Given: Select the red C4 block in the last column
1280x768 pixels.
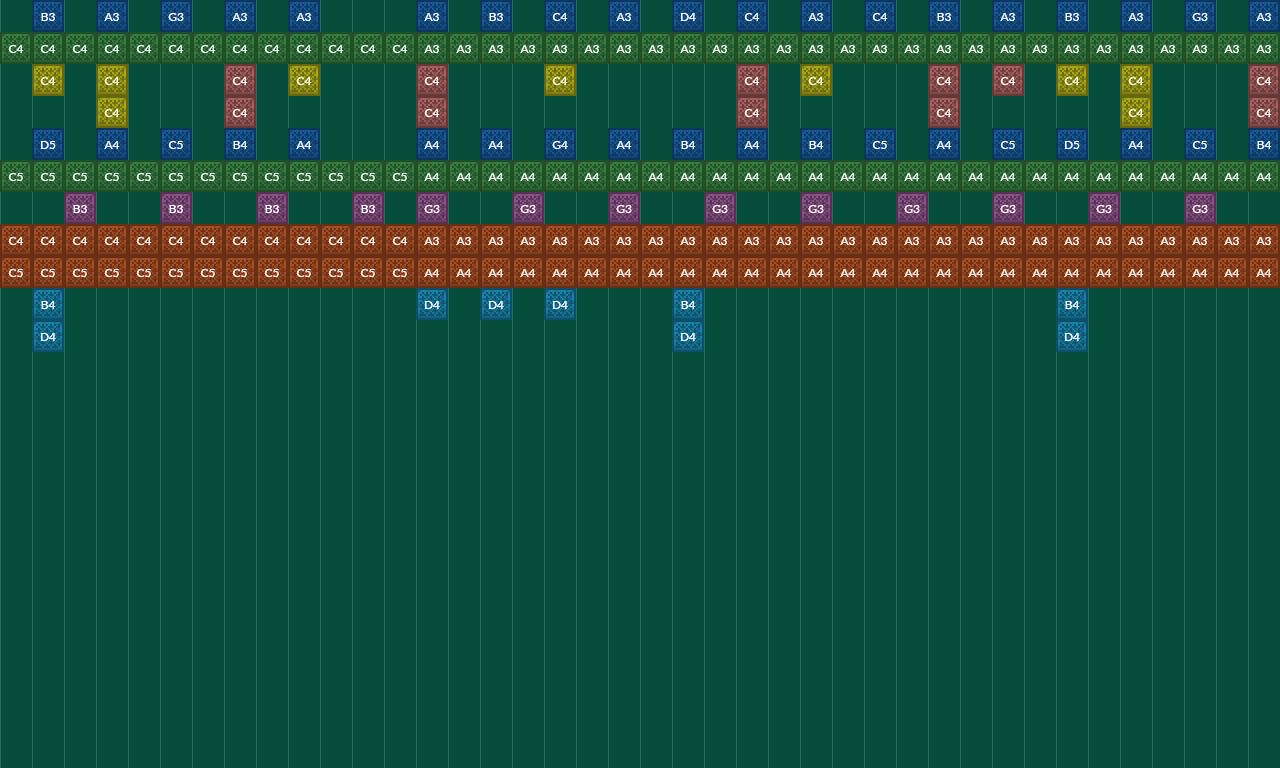Looking at the screenshot, I should point(1264,81).
